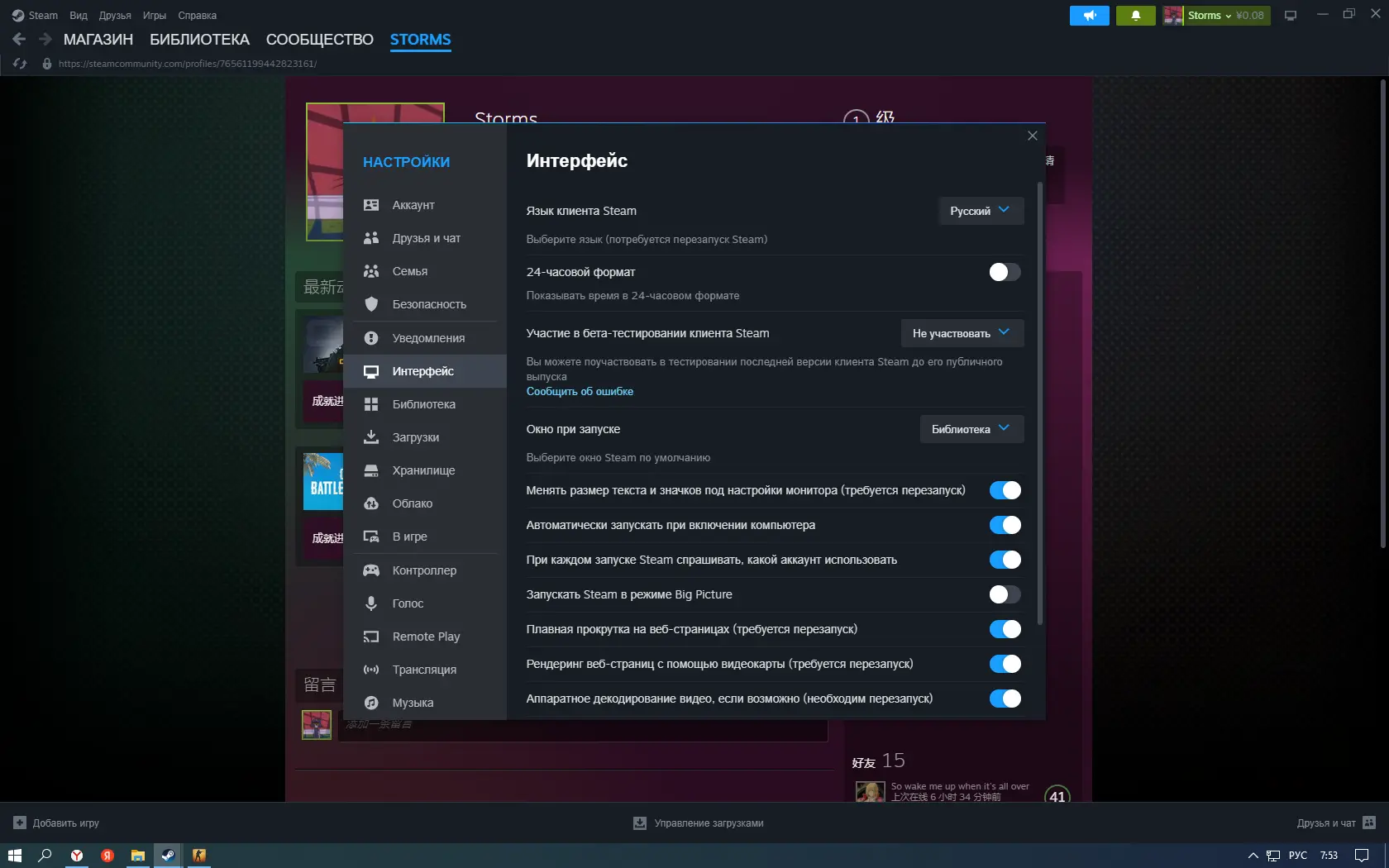Open Friends and chat settings icon
The height and width of the screenshot is (868, 1389).
coord(371,238)
